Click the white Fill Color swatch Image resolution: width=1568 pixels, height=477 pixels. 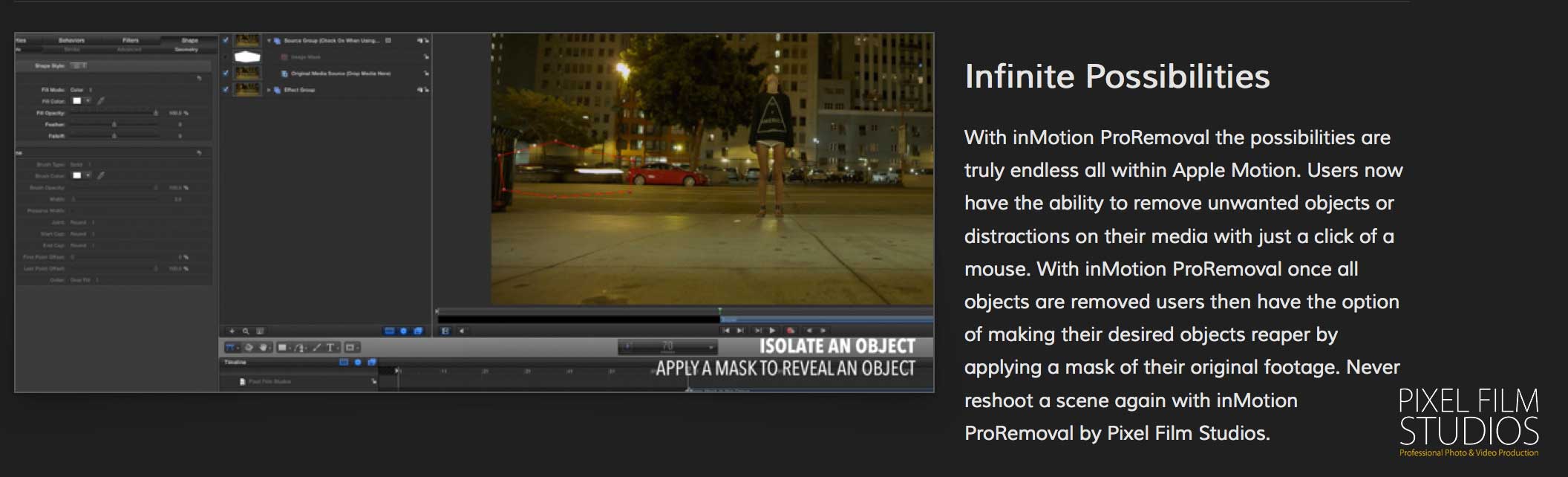(x=76, y=100)
